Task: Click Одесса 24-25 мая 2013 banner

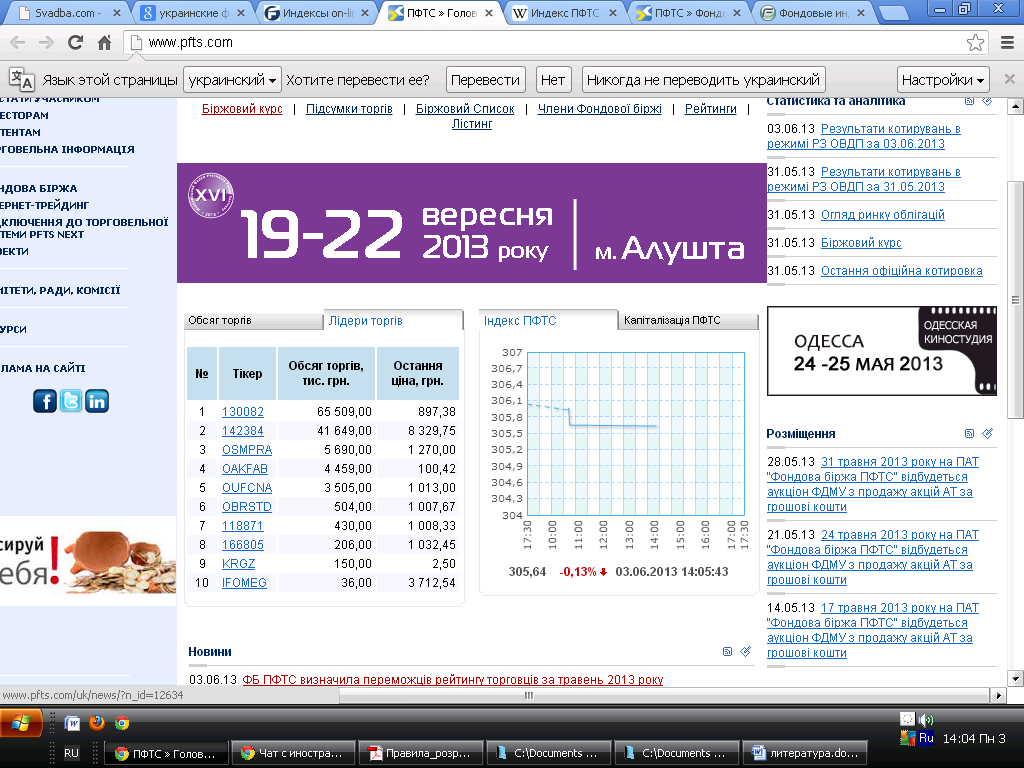Action: point(882,351)
